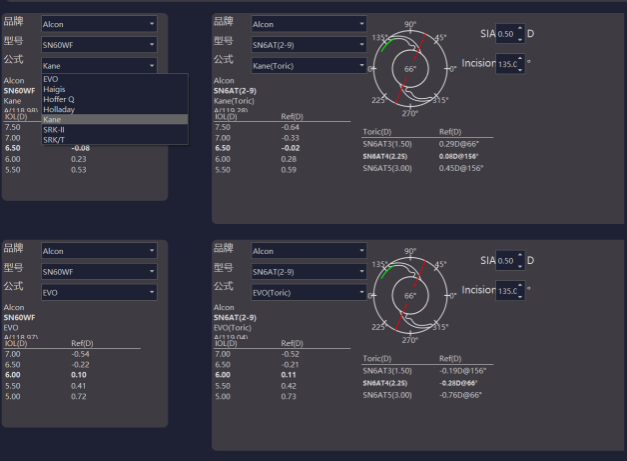
Task: Choose SRK-II from the formula list
Action: 56,129
